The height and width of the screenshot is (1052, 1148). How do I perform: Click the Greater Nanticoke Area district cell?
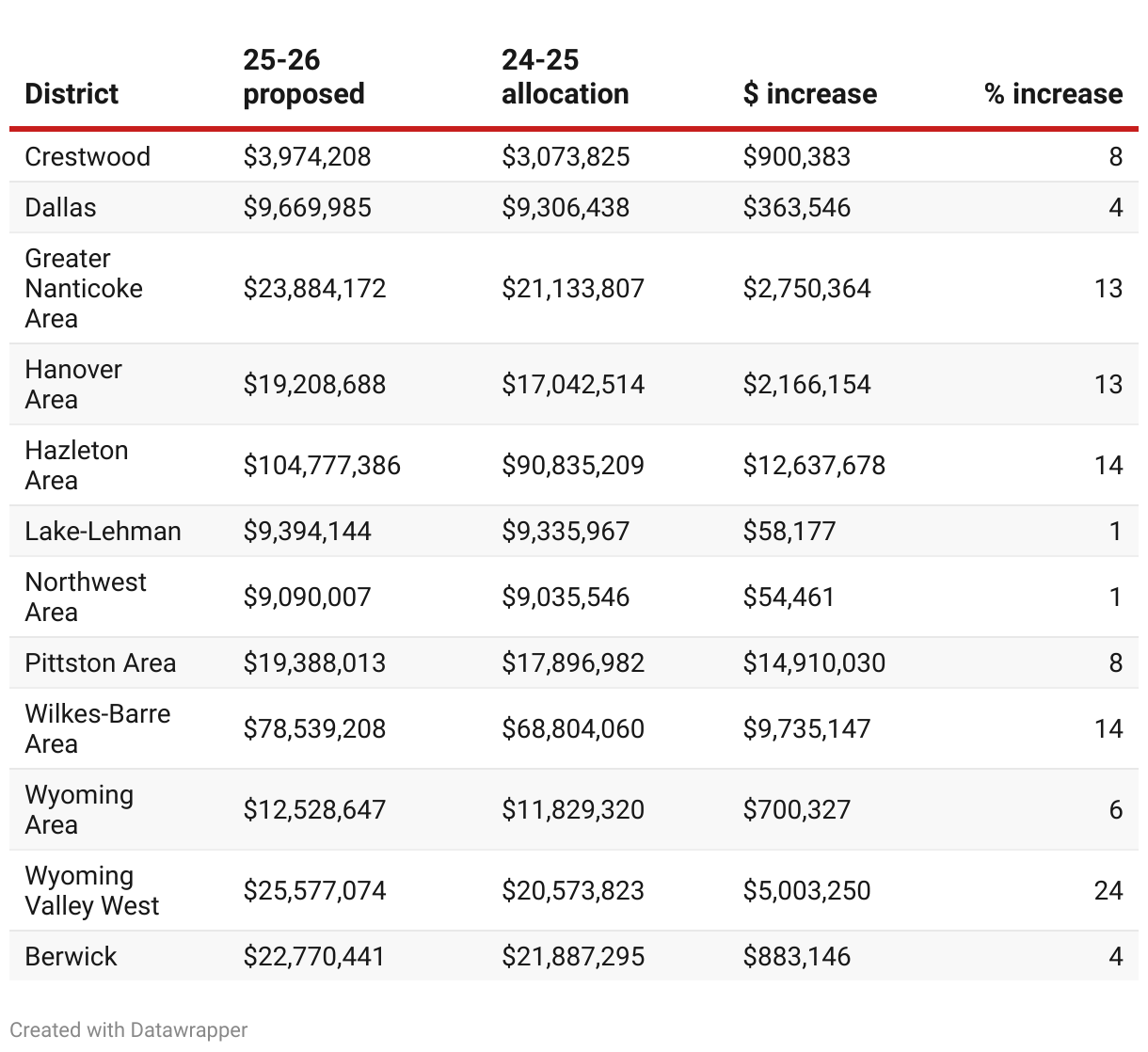tap(84, 288)
